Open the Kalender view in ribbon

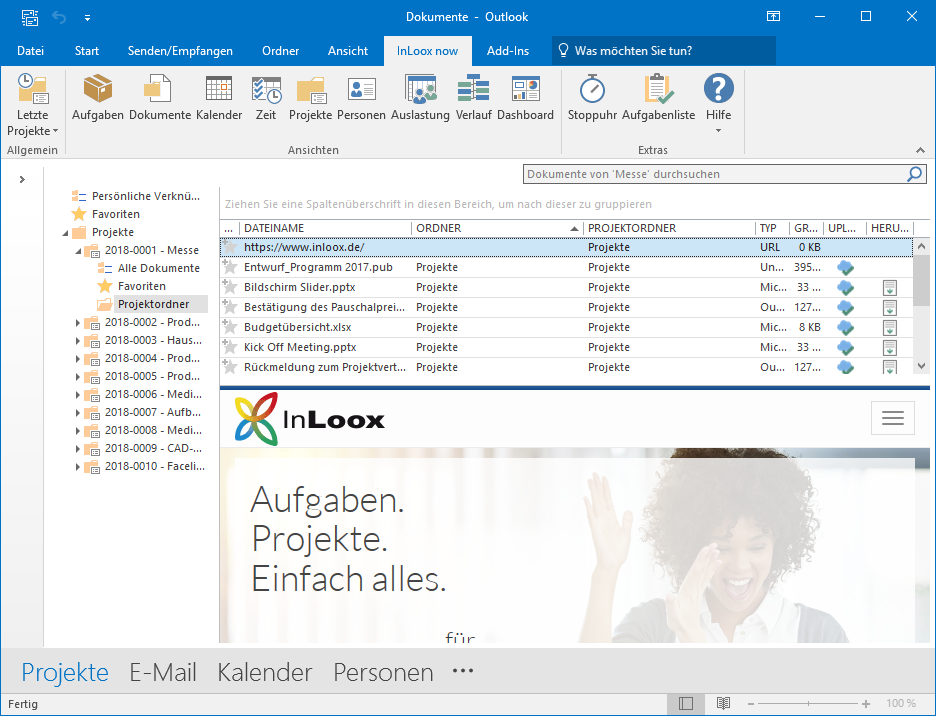pos(218,98)
